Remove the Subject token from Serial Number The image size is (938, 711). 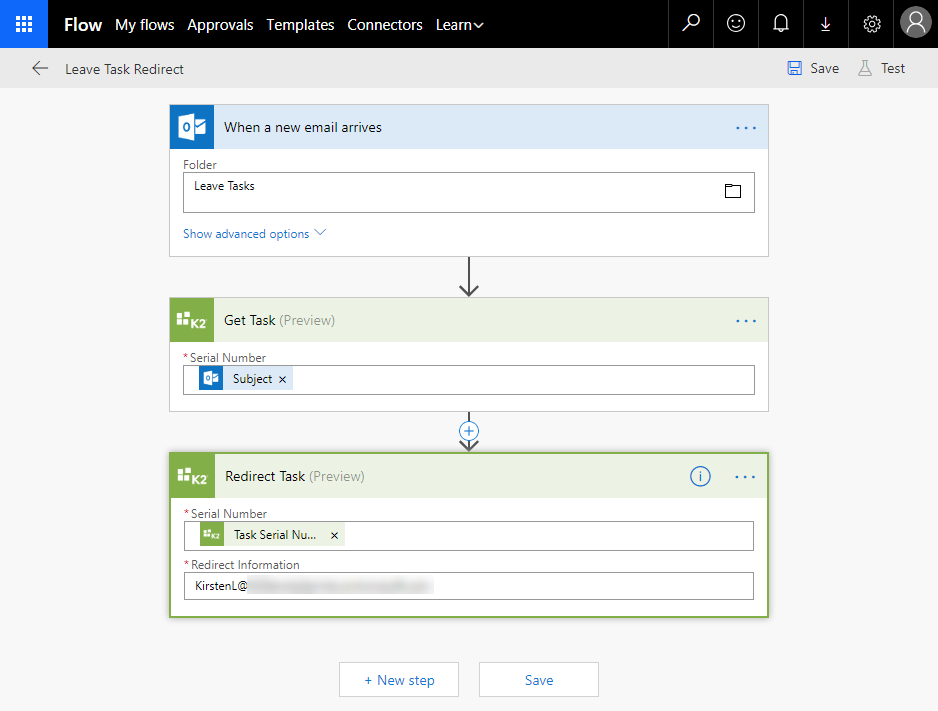point(282,380)
